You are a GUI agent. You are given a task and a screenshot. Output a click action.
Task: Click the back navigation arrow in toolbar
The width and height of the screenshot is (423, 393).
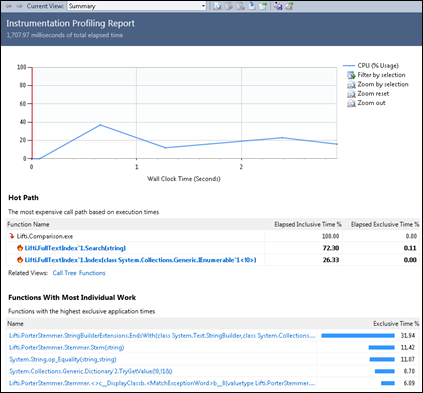click(x=9, y=6)
